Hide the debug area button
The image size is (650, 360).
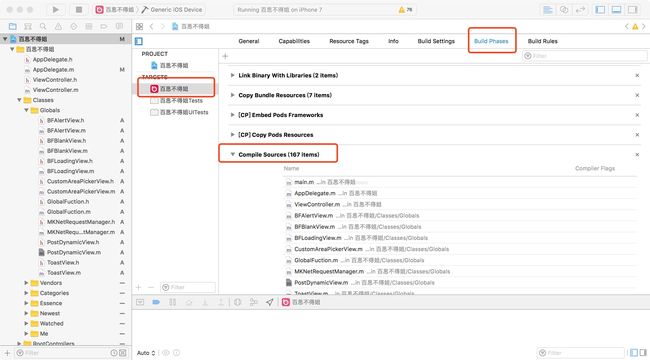[140, 302]
